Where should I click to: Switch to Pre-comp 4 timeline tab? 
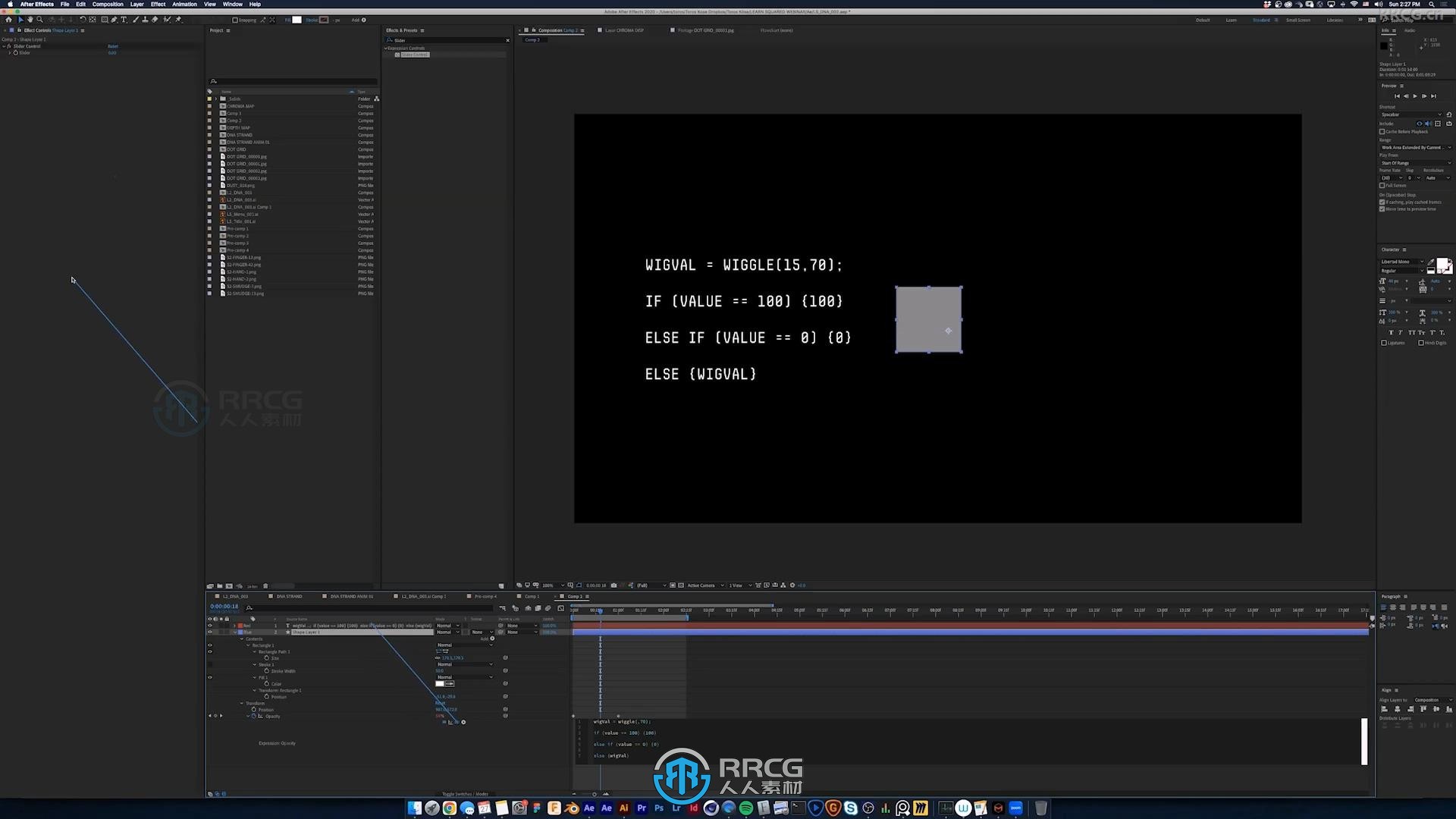[x=485, y=596]
